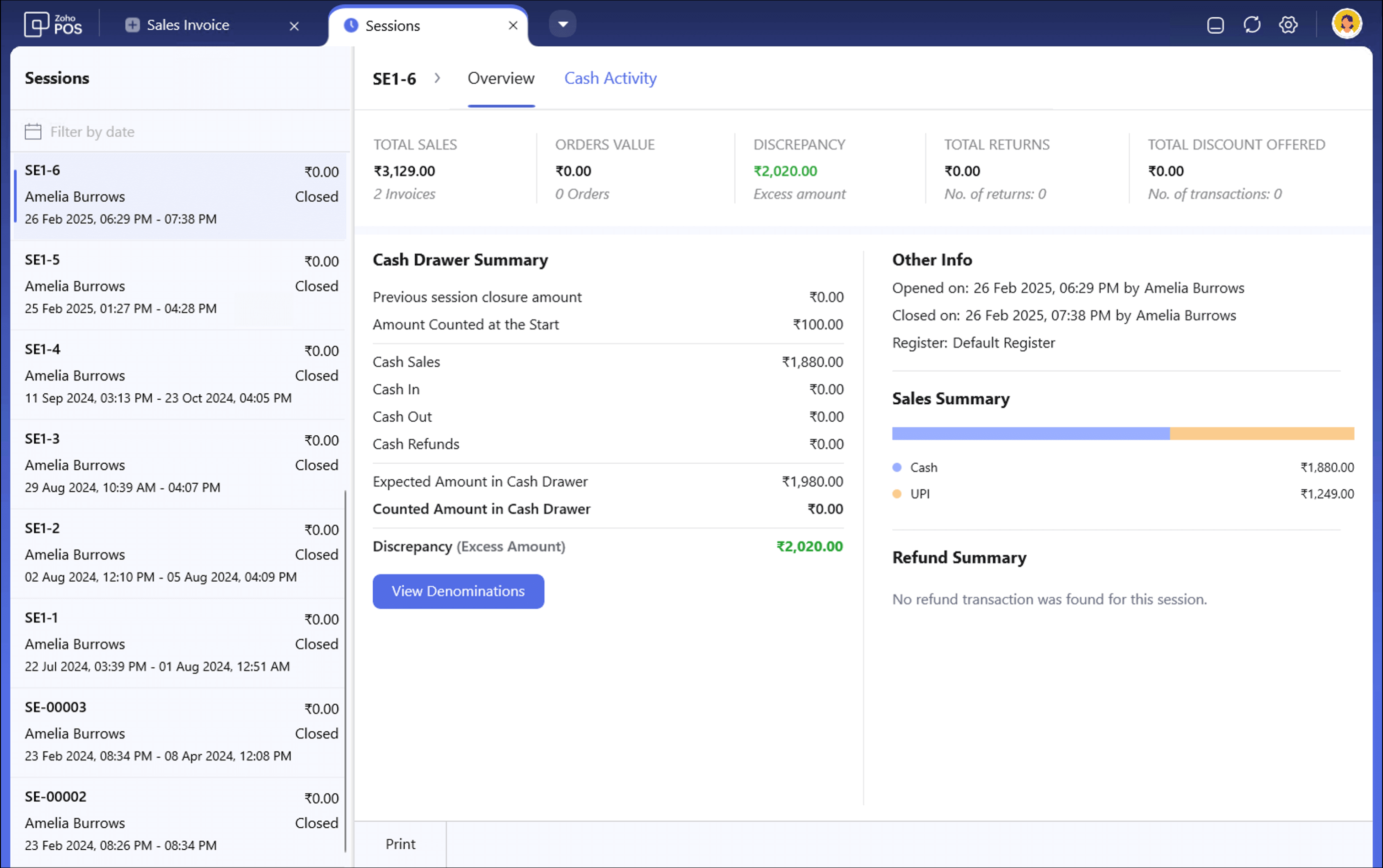Click the clock icon on Sessions tab

(351, 25)
